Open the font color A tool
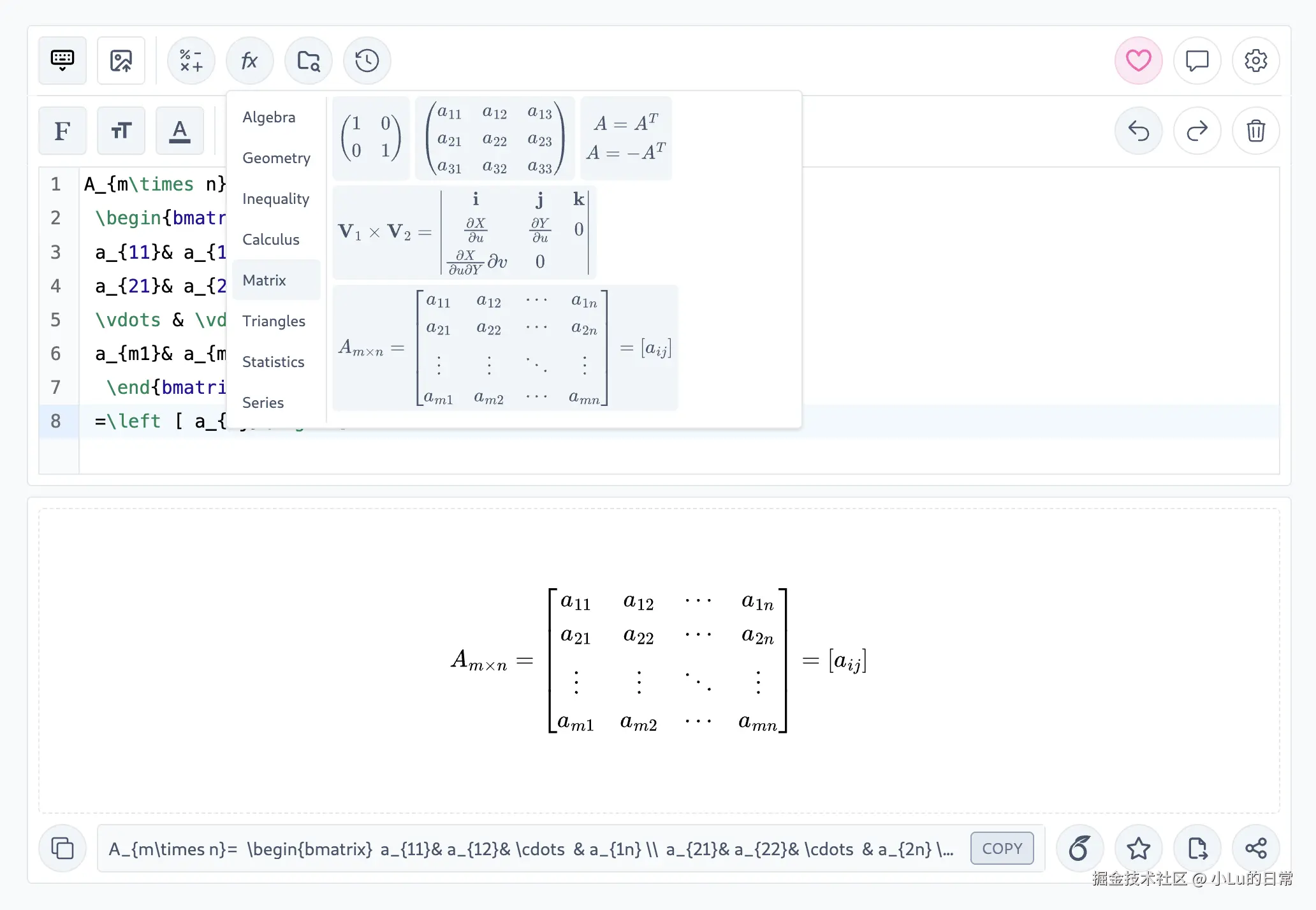Screen dimensions: 1316x910 pyautogui.click(x=180, y=131)
